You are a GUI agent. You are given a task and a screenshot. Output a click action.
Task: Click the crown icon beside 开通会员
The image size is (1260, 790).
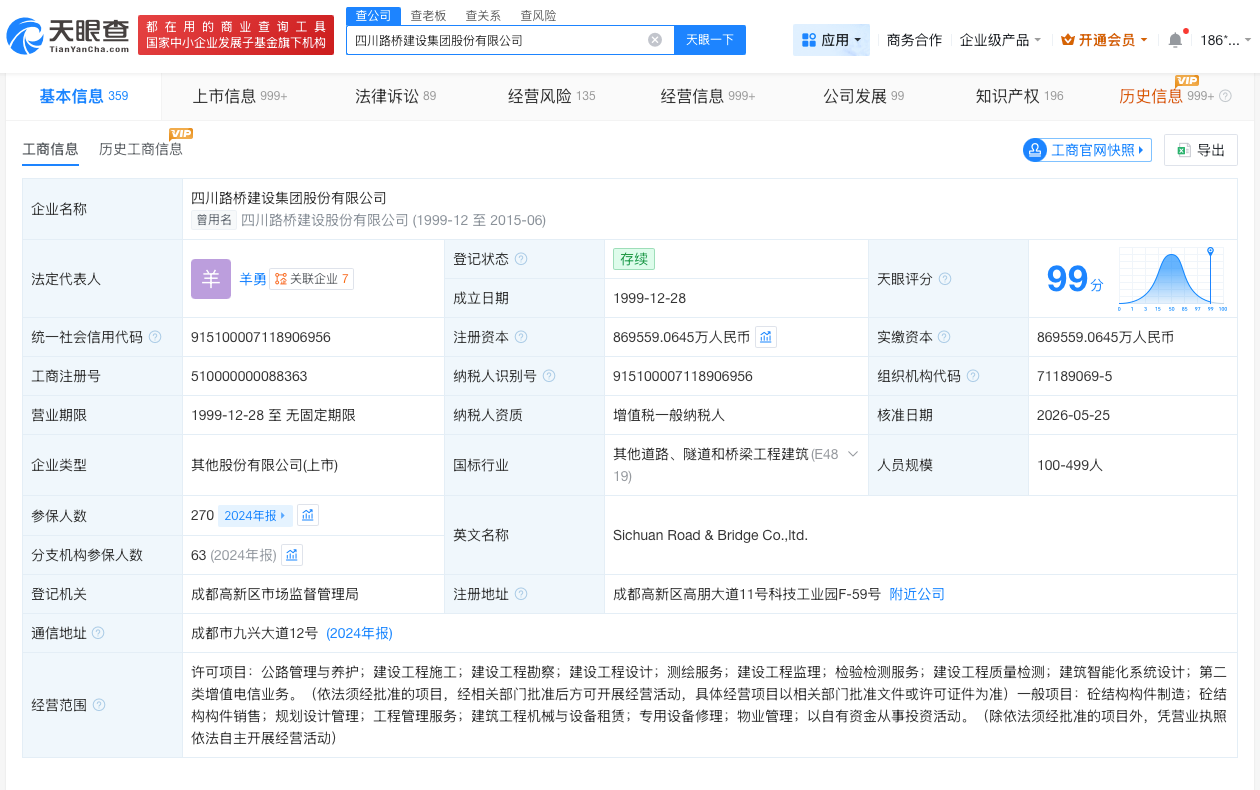click(x=1068, y=40)
